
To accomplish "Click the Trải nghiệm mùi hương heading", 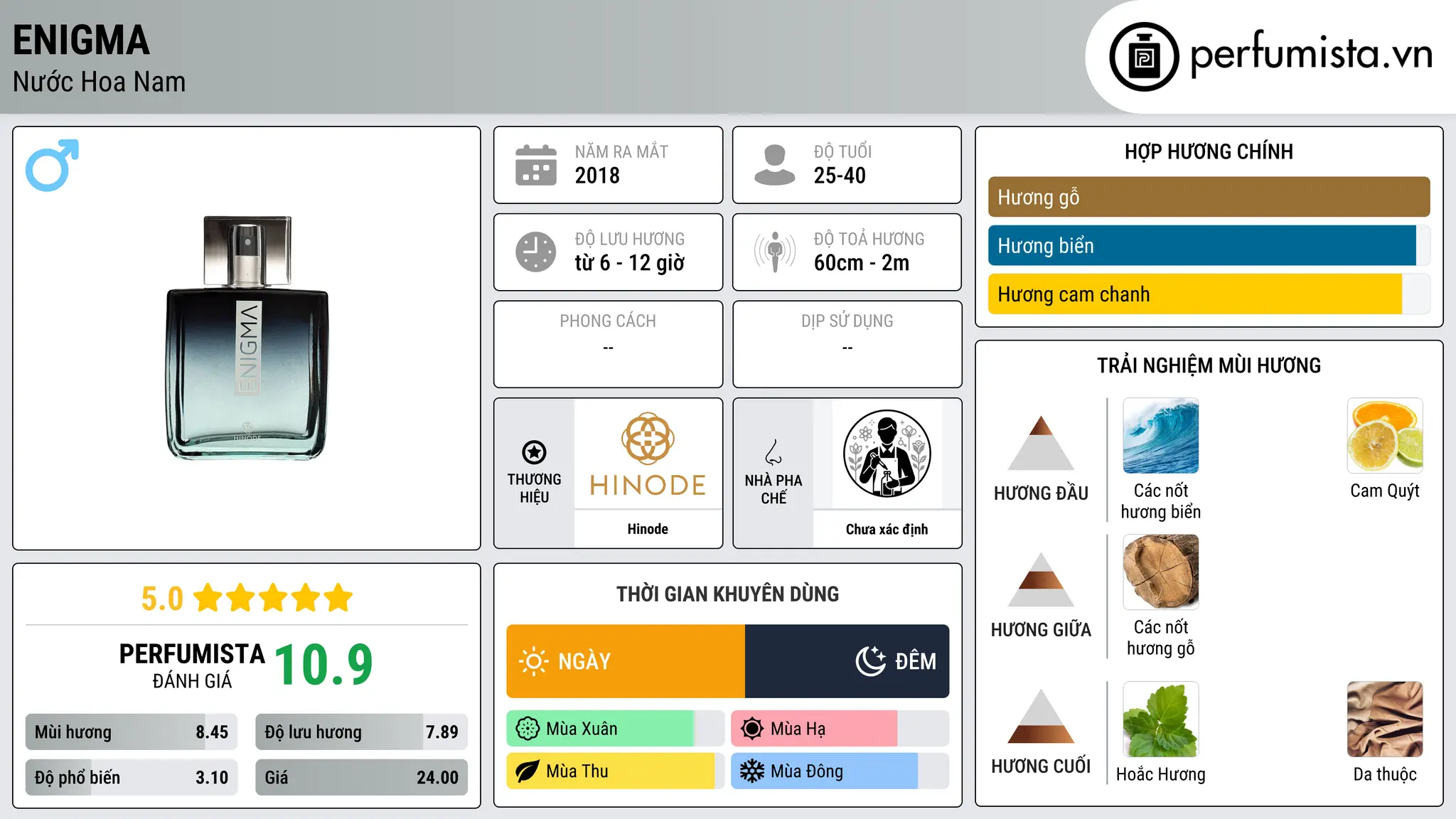I will click(x=1209, y=365).
